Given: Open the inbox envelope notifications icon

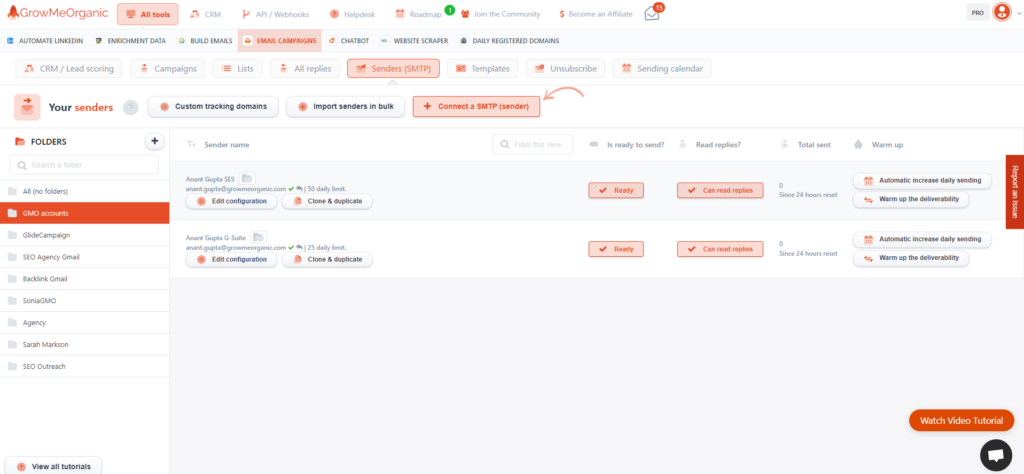Looking at the screenshot, I should (x=652, y=14).
